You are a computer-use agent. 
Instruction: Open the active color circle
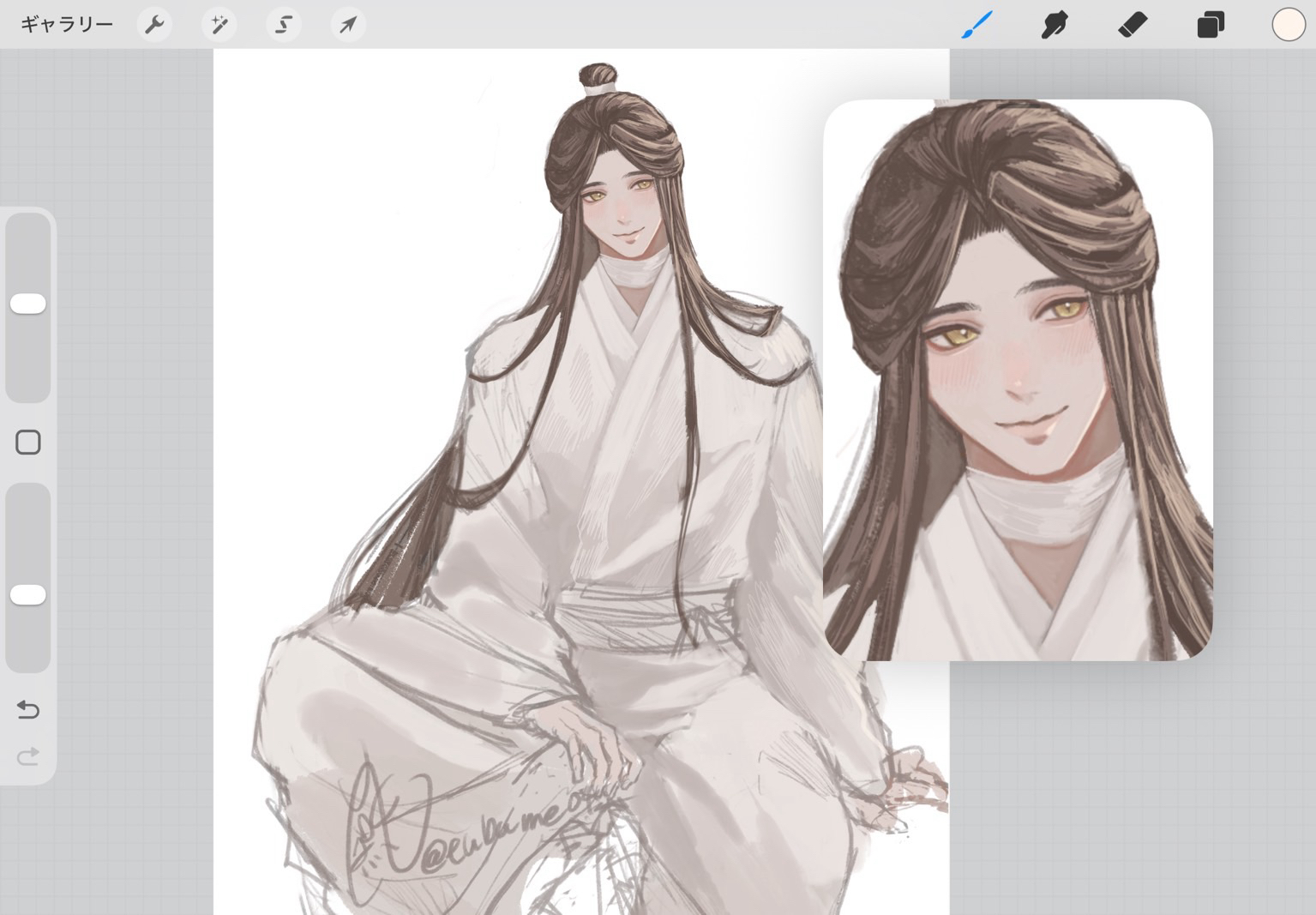click(1288, 25)
